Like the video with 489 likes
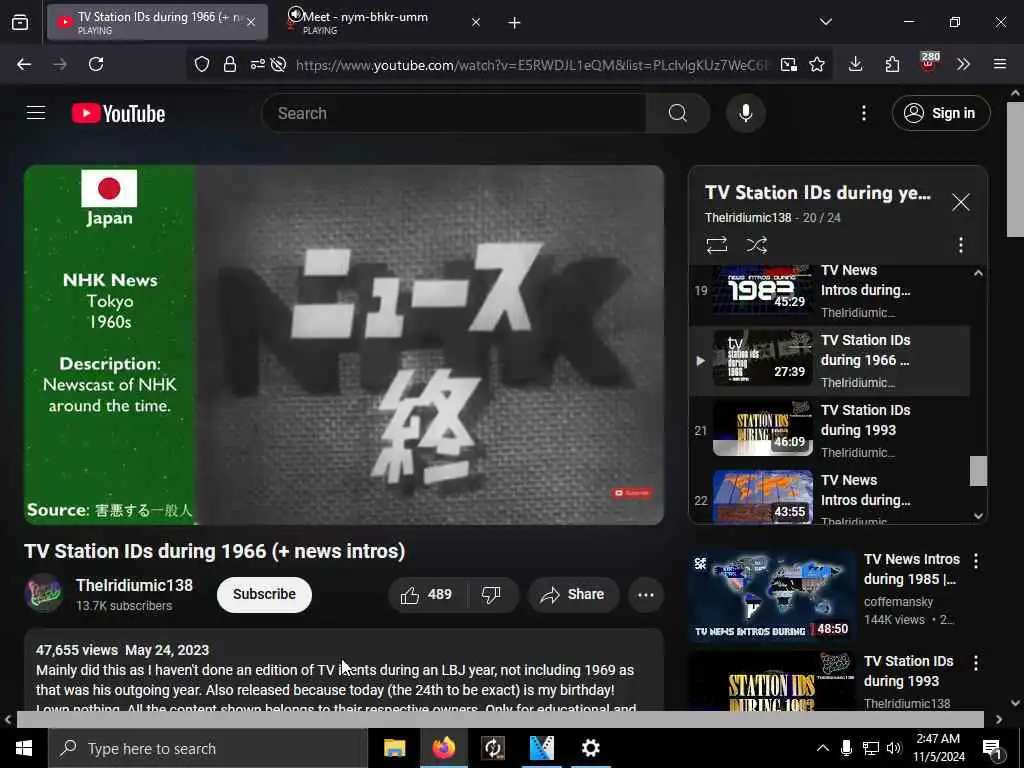The image size is (1024, 768). click(427, 594)
